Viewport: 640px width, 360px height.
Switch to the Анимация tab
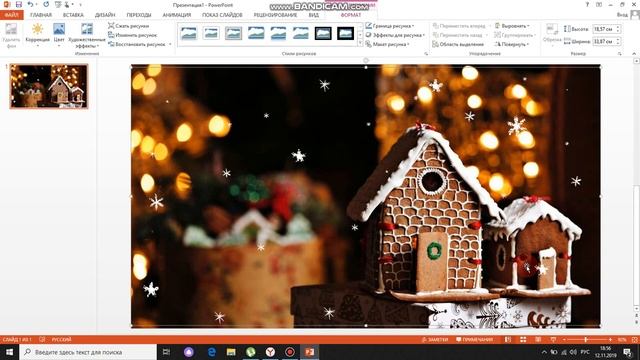177,15
